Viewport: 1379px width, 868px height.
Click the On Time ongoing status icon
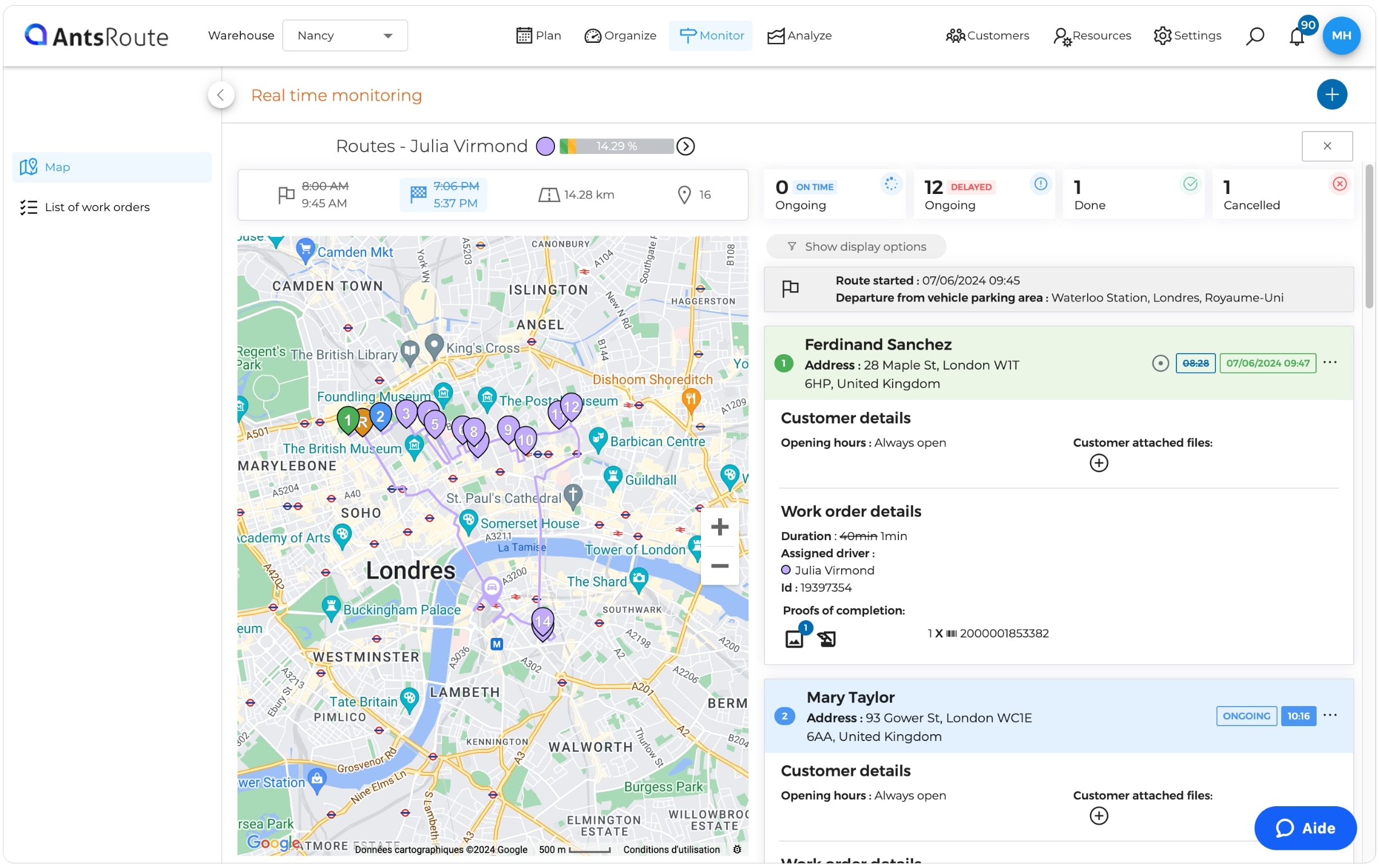coord(890,184)
